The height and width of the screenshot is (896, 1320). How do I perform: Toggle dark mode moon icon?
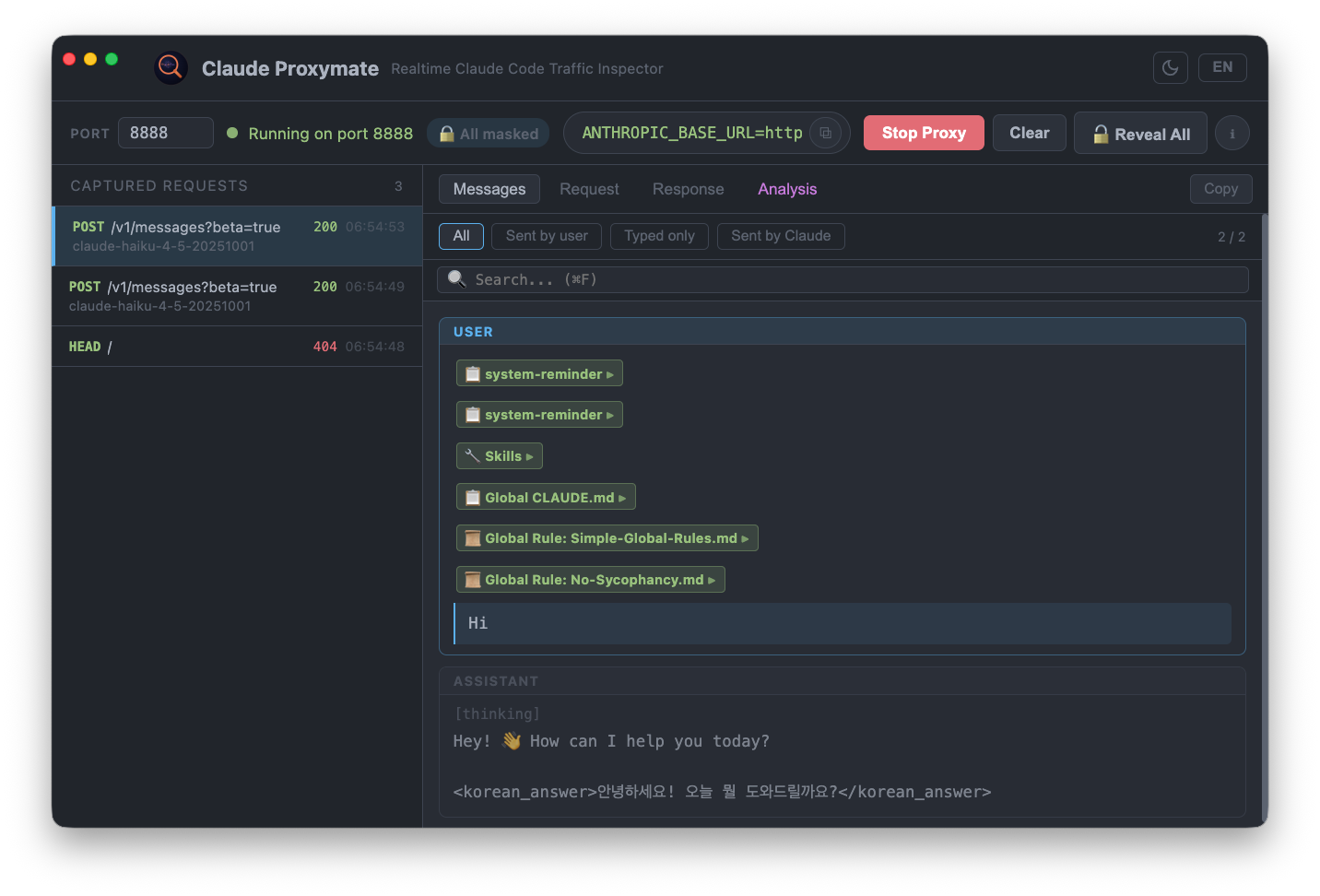[1170, 67]
